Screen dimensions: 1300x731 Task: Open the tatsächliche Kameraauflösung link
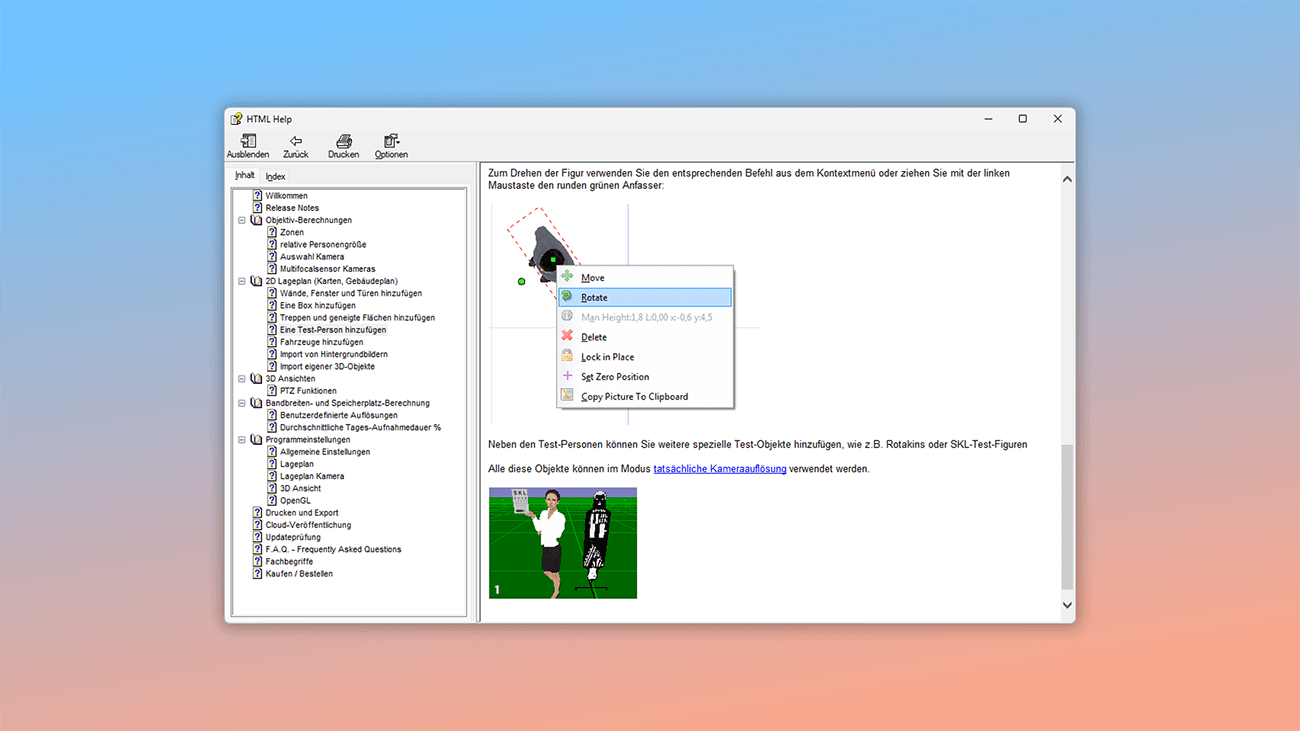pos(719,469)
